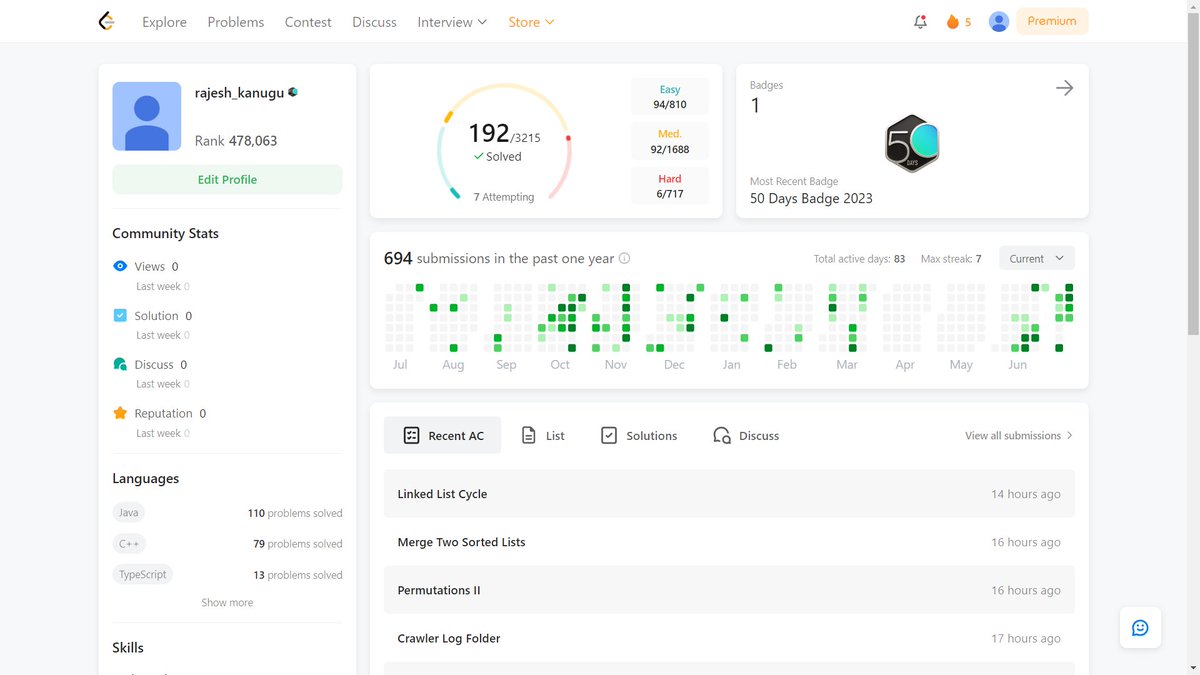This screenshot has width=1200, height=675.
Task: Click the submissions info circle icon
Action: tap(624, 258)
